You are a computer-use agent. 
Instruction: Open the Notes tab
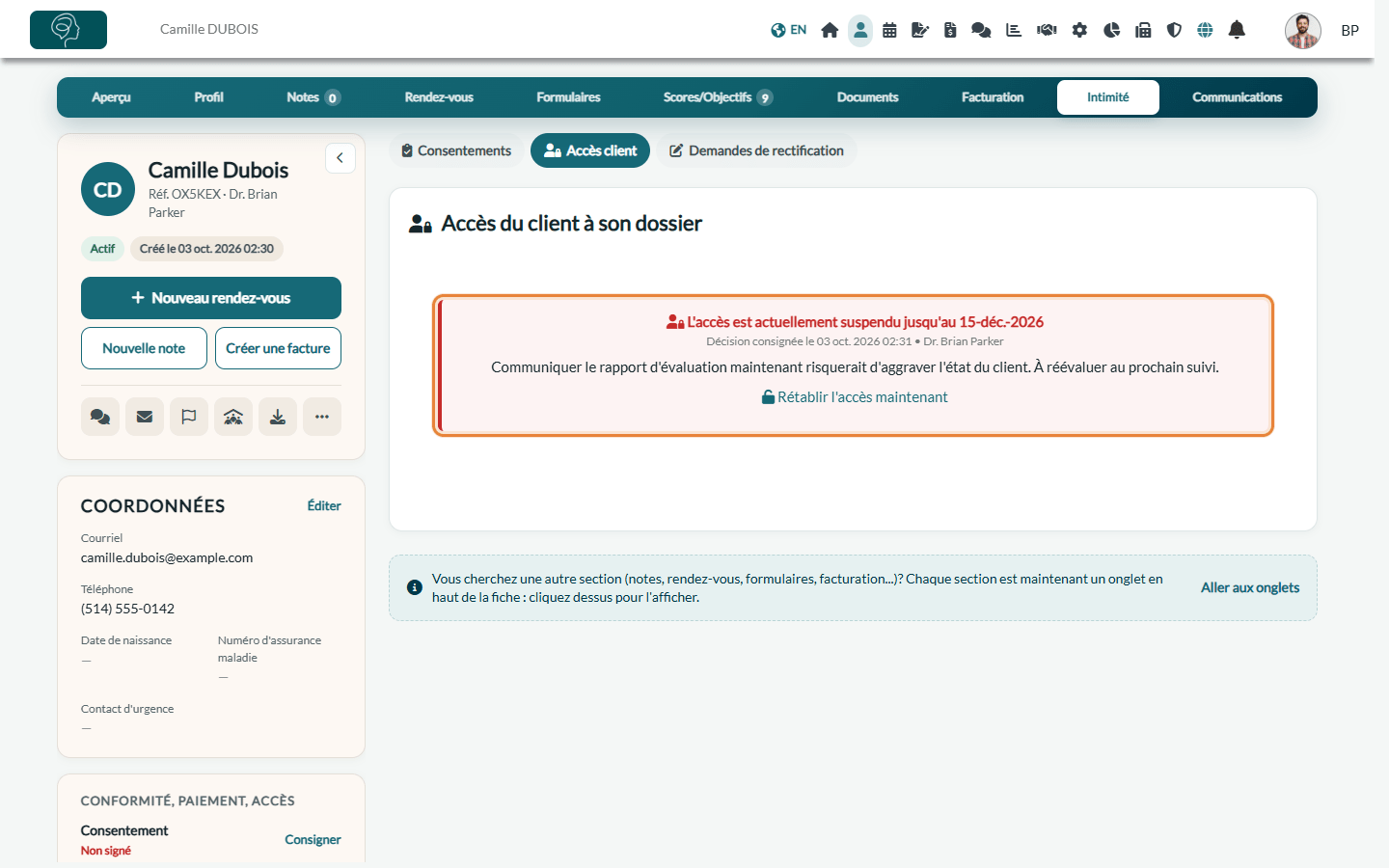click(x=313, y=97)
